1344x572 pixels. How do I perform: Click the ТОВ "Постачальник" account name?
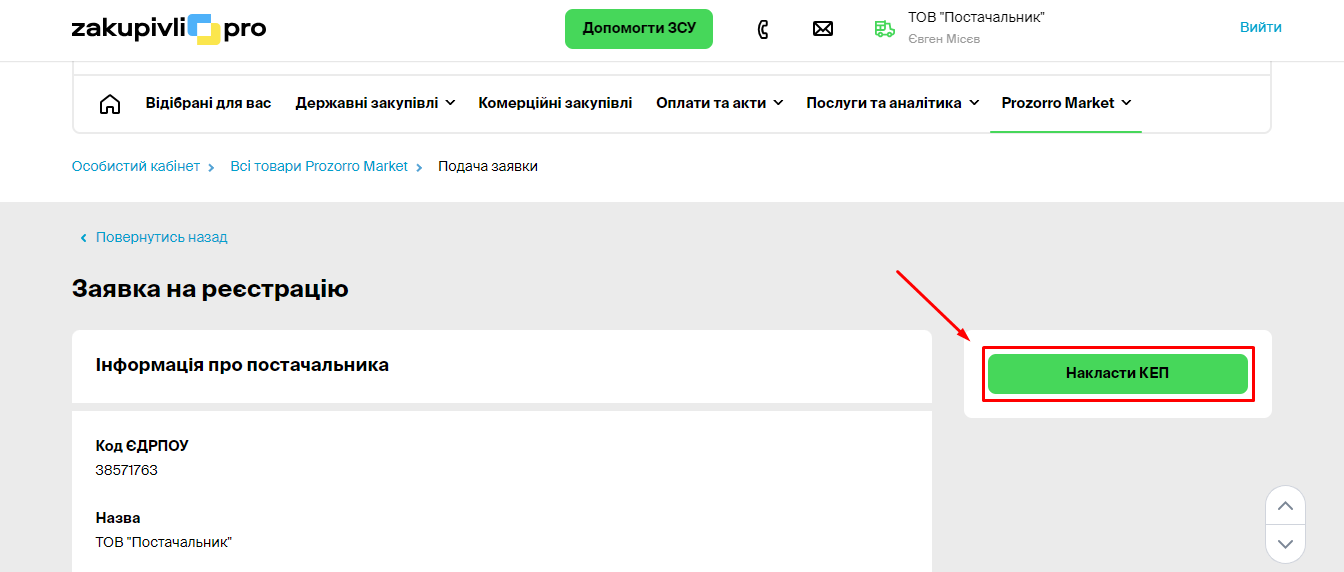975,18
